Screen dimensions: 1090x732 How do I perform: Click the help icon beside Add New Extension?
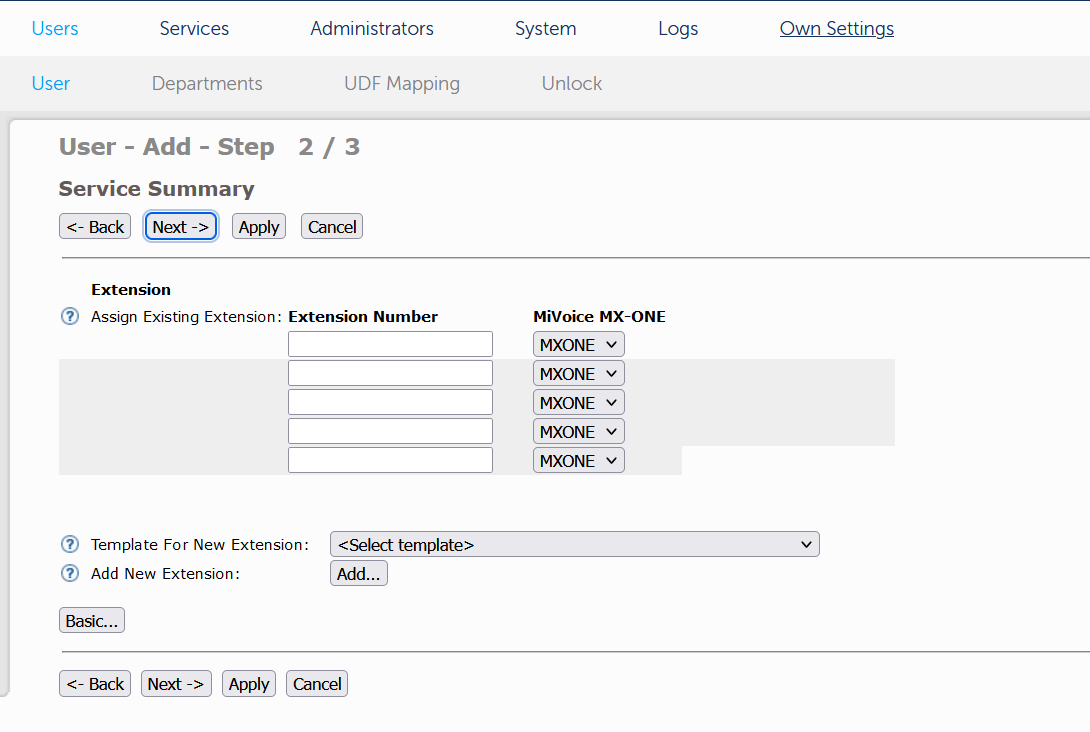coord(69,573)
